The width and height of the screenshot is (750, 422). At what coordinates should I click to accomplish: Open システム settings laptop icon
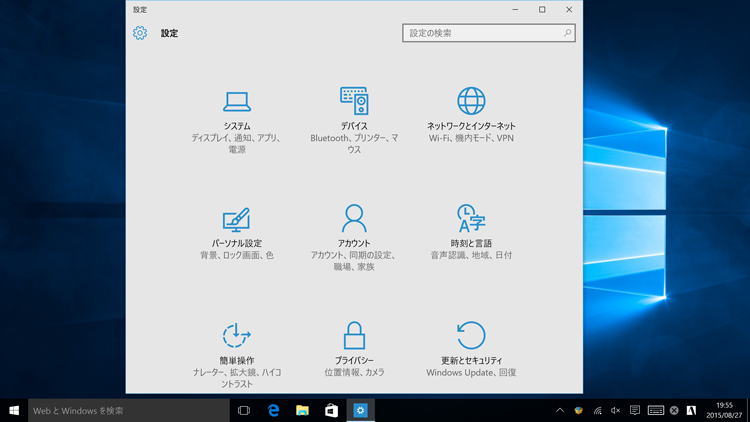237,101
